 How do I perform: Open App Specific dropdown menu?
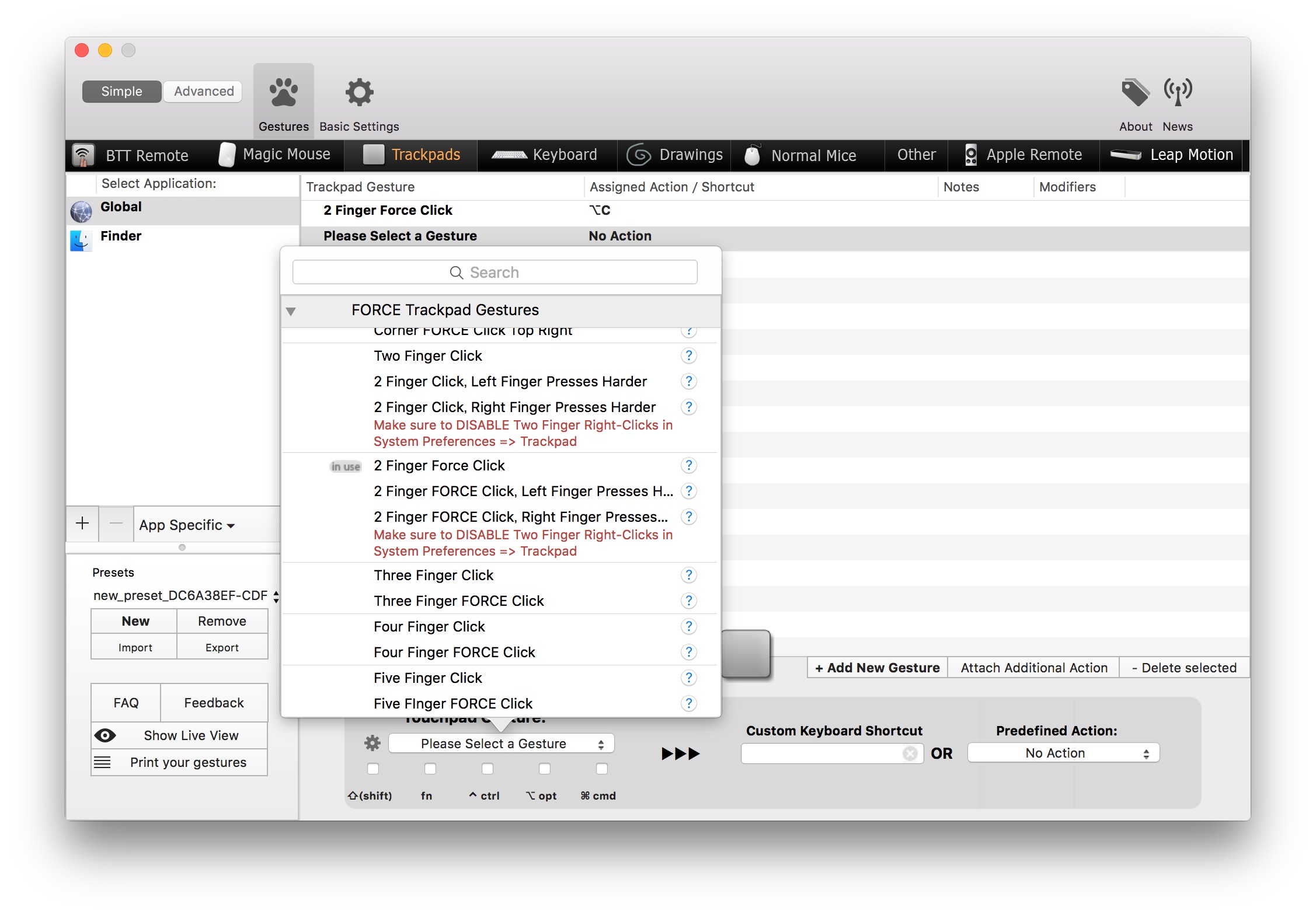187,525
